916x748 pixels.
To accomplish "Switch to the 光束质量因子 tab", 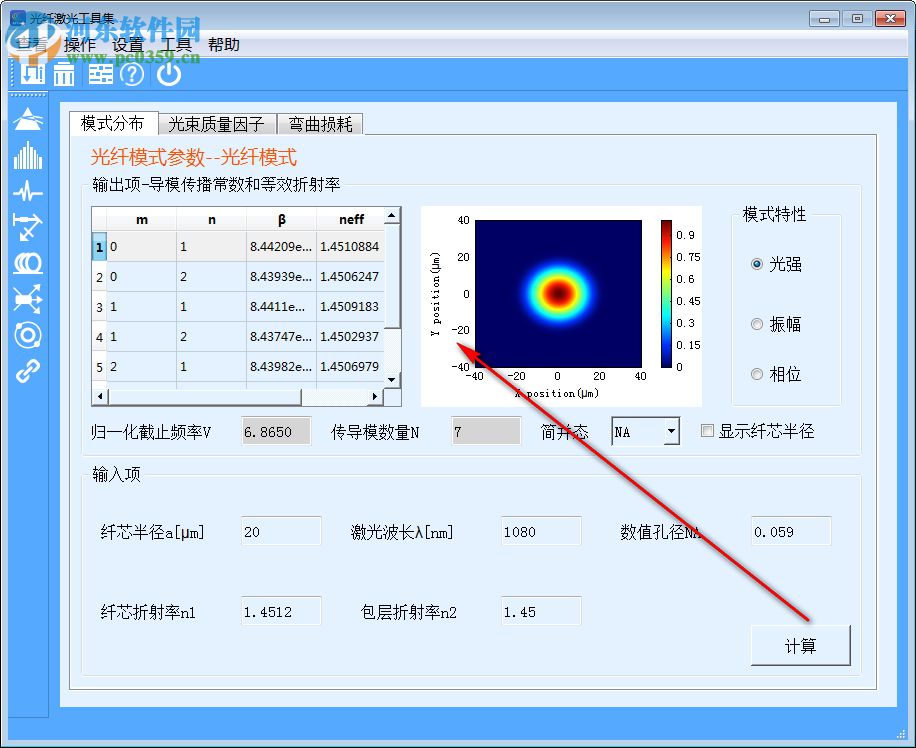I will 216,124.
